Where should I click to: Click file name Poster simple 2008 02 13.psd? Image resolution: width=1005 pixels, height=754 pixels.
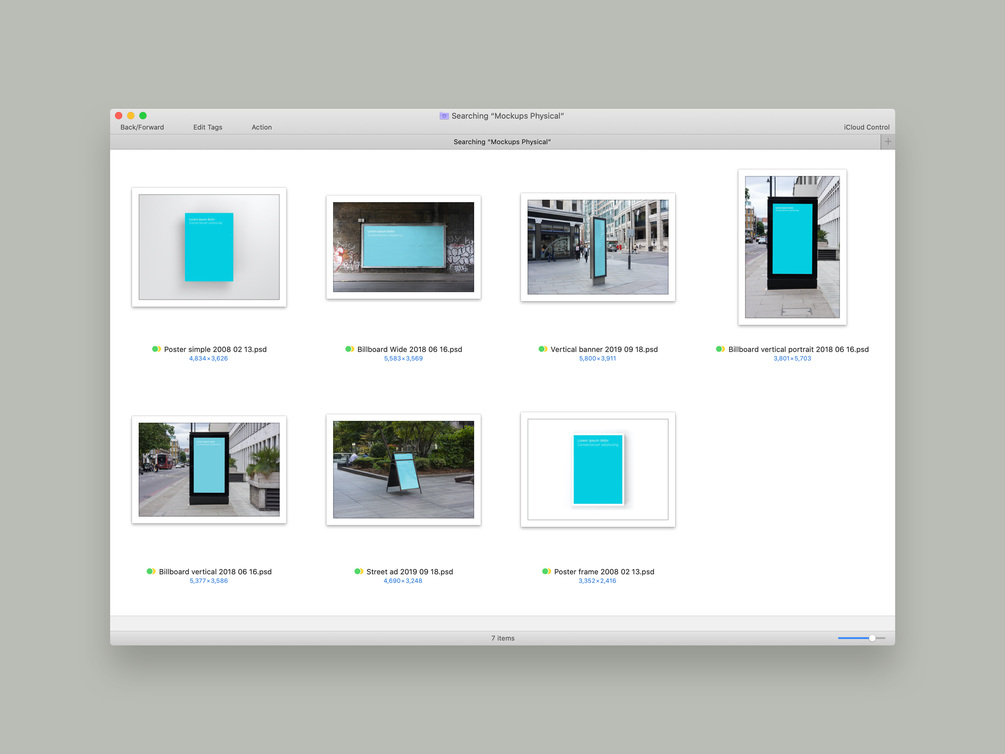(x=215, y=349)
